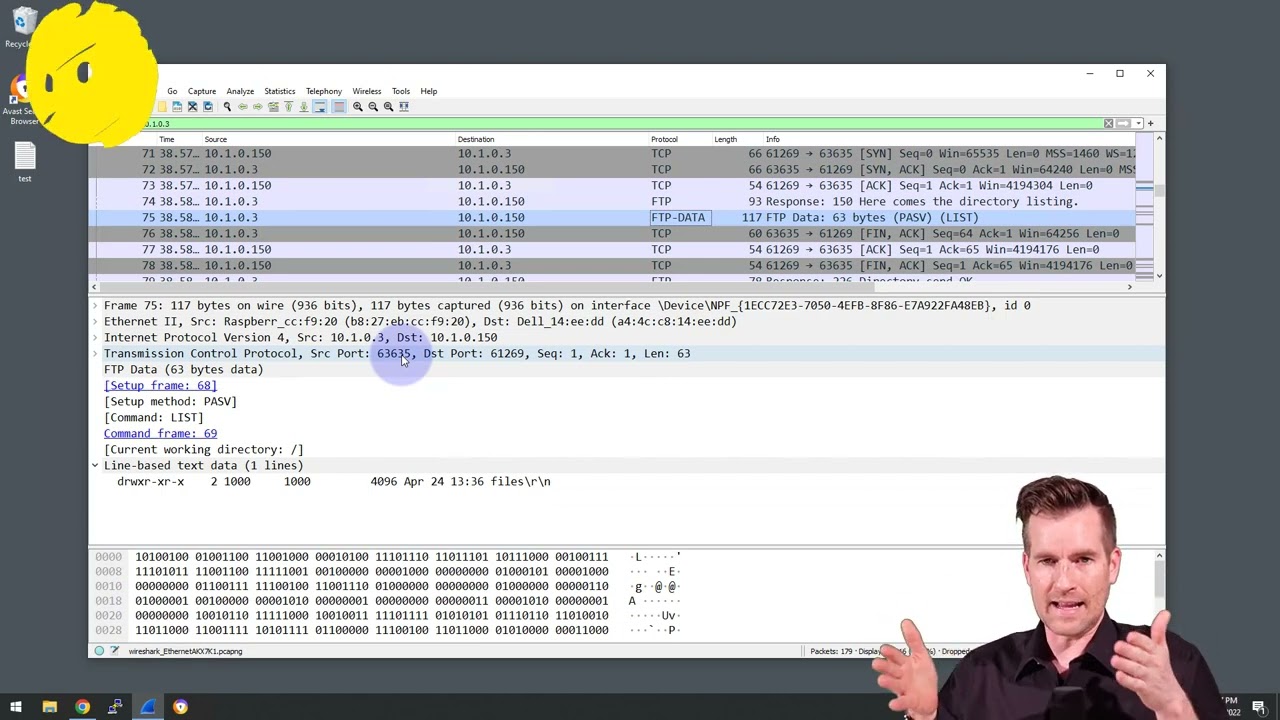This screenshot has width=1280, height=720.
Task: Go back in packet history arrow
Action: (243, 107)
